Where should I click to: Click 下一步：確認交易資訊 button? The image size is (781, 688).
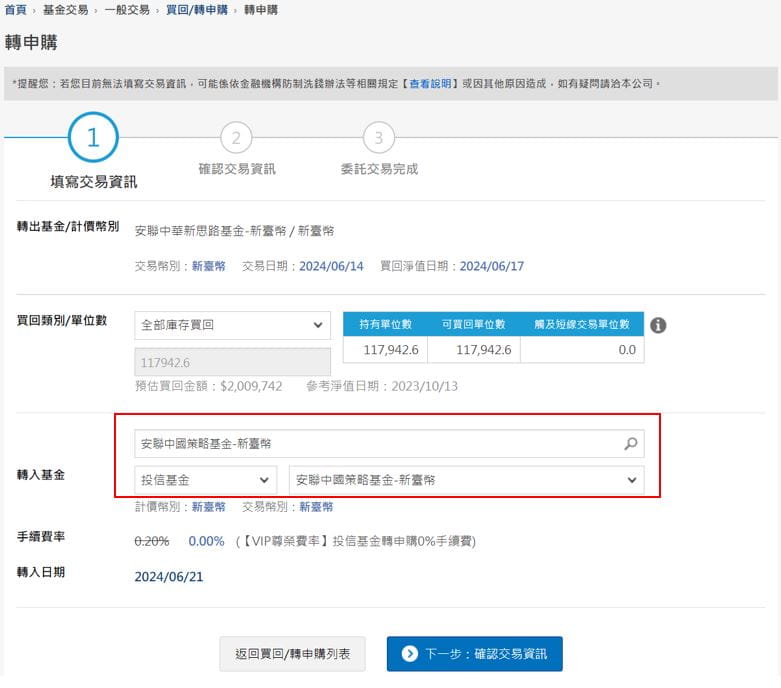(474, 654)
